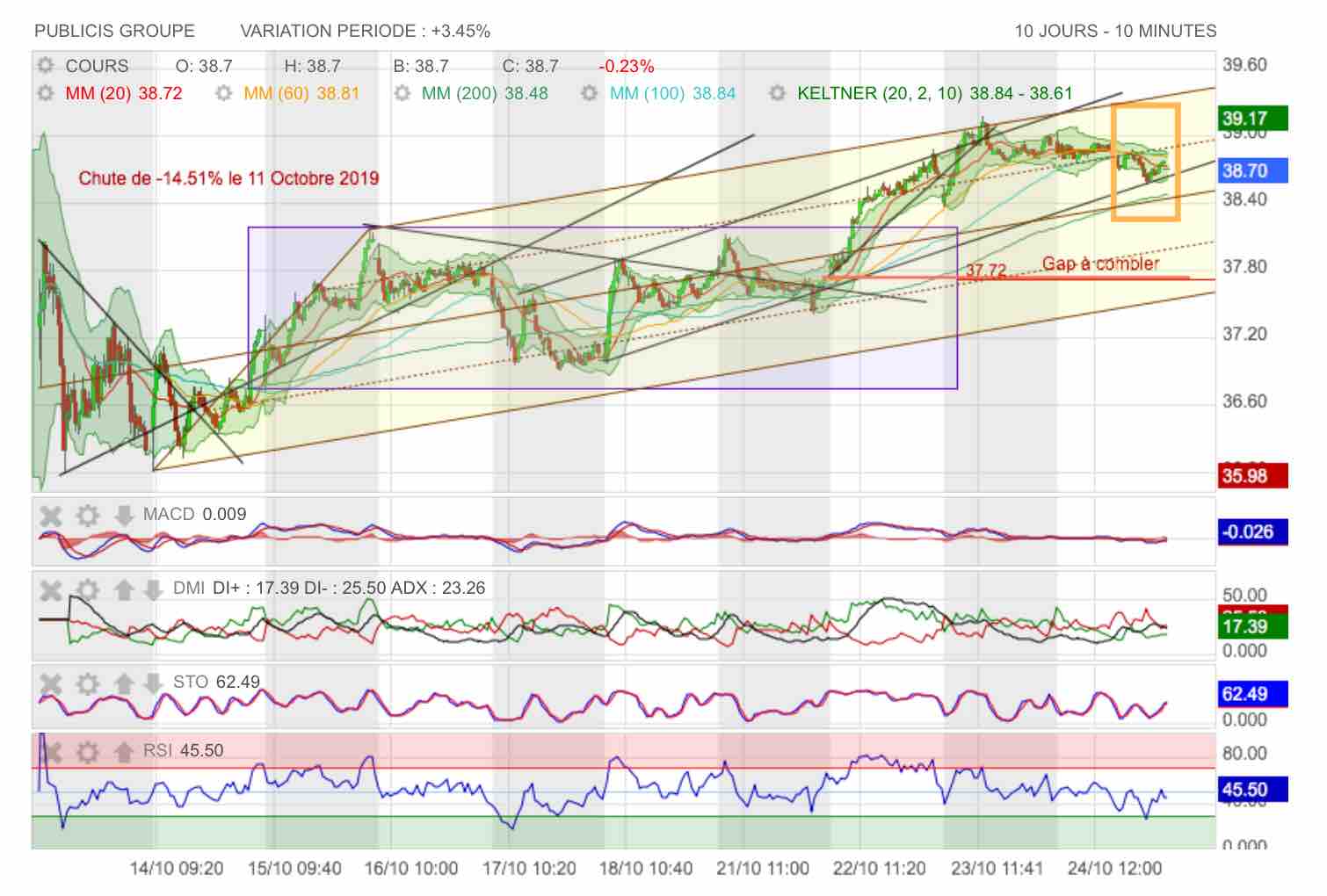
Task: Click the green 39.17 price tag
Action: pyautogui.click(x=1252, y=119)
